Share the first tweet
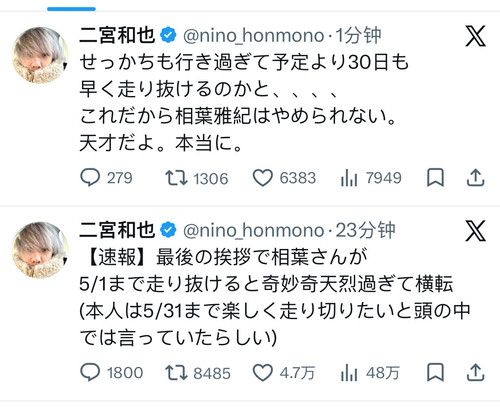This screenshot has width=500, height=407. tap(475, 178)
